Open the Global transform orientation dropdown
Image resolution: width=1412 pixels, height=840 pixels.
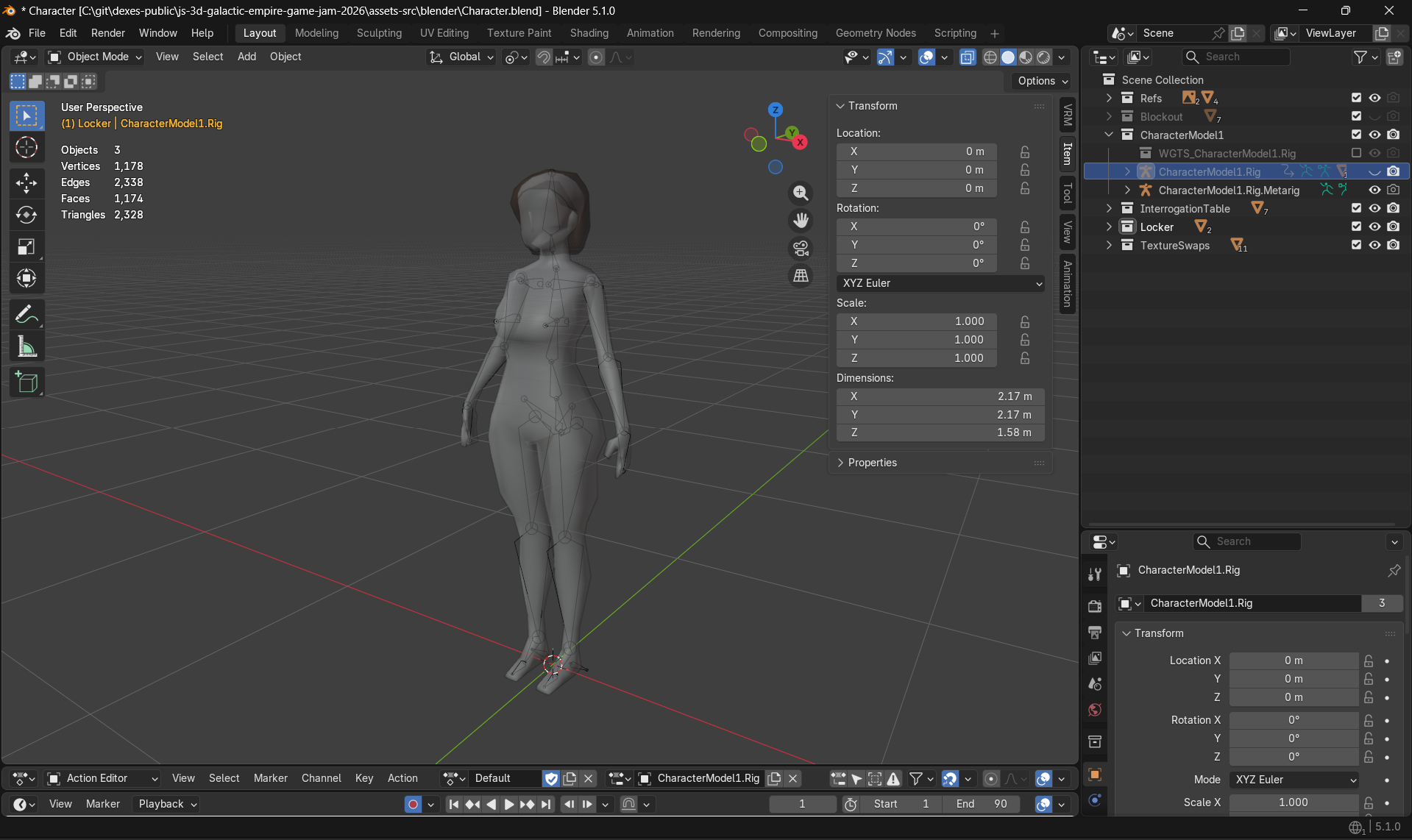click(x=461, y=57)
